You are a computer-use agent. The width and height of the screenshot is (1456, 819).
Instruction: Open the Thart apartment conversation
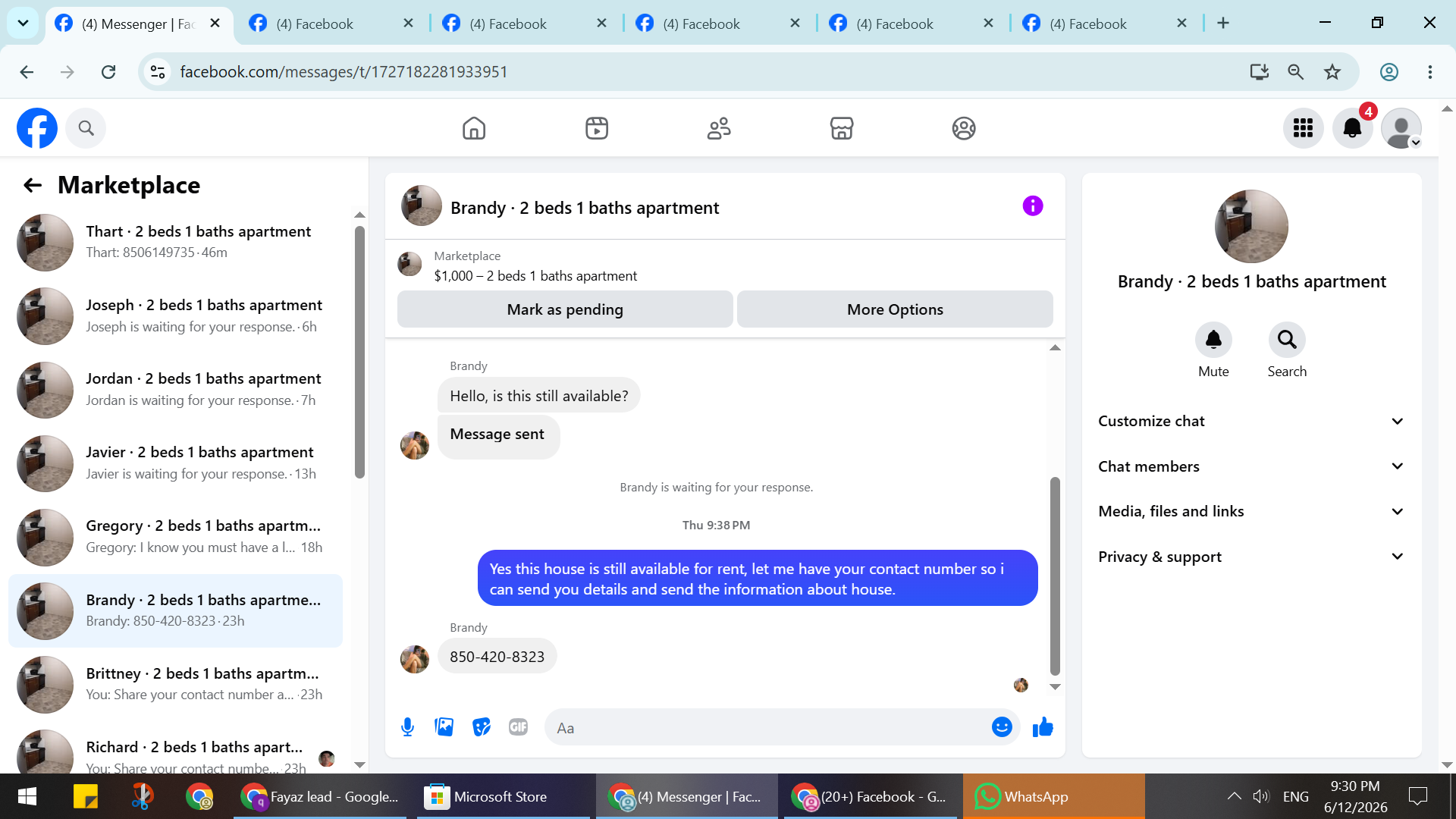(x=176, y=242)
